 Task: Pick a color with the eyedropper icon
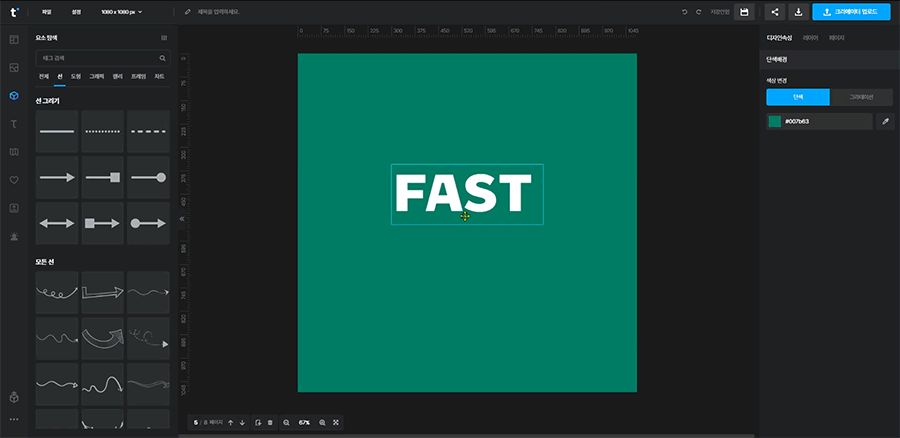pos(884,121)
